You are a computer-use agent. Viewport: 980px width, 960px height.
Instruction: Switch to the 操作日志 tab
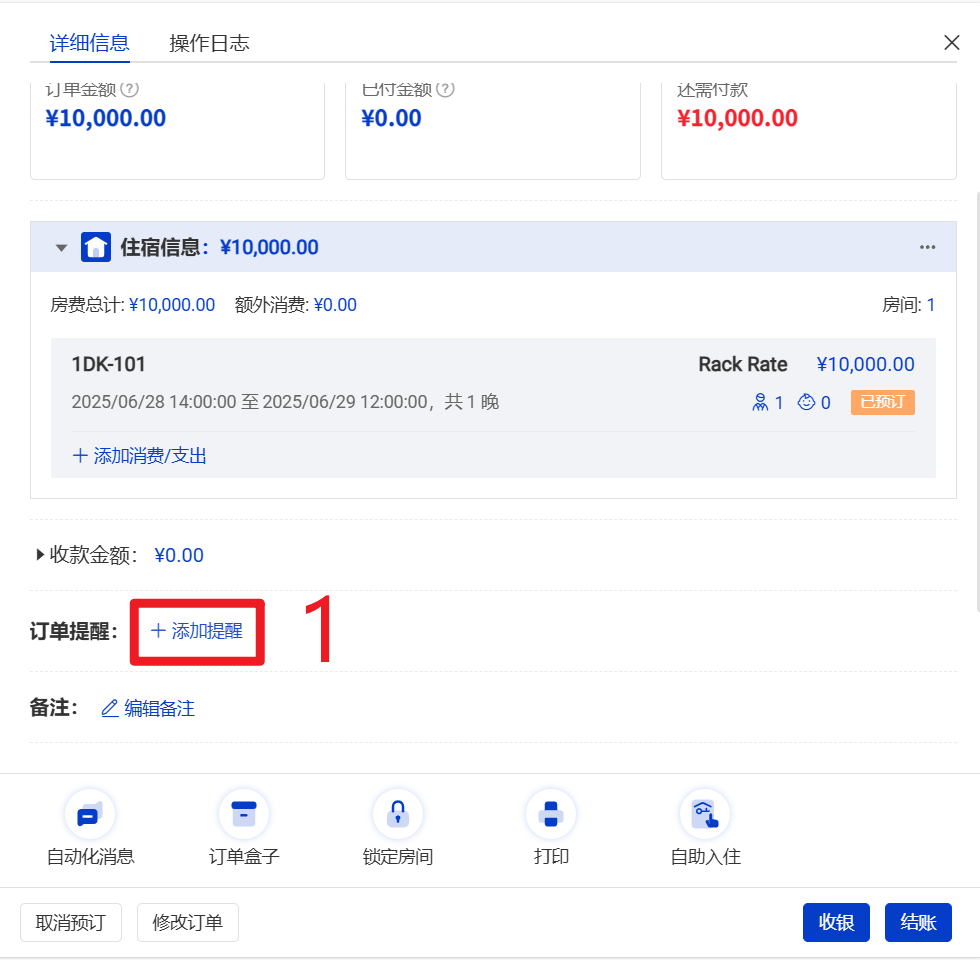209,43
